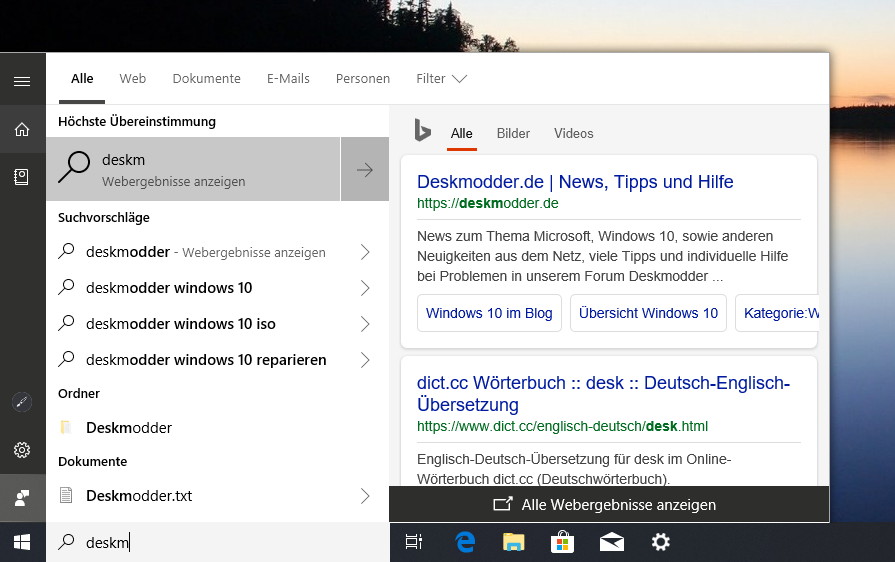The image size is (895, 562).
Task: Go to Cortana Home icon
Action: tap(22, 130)
